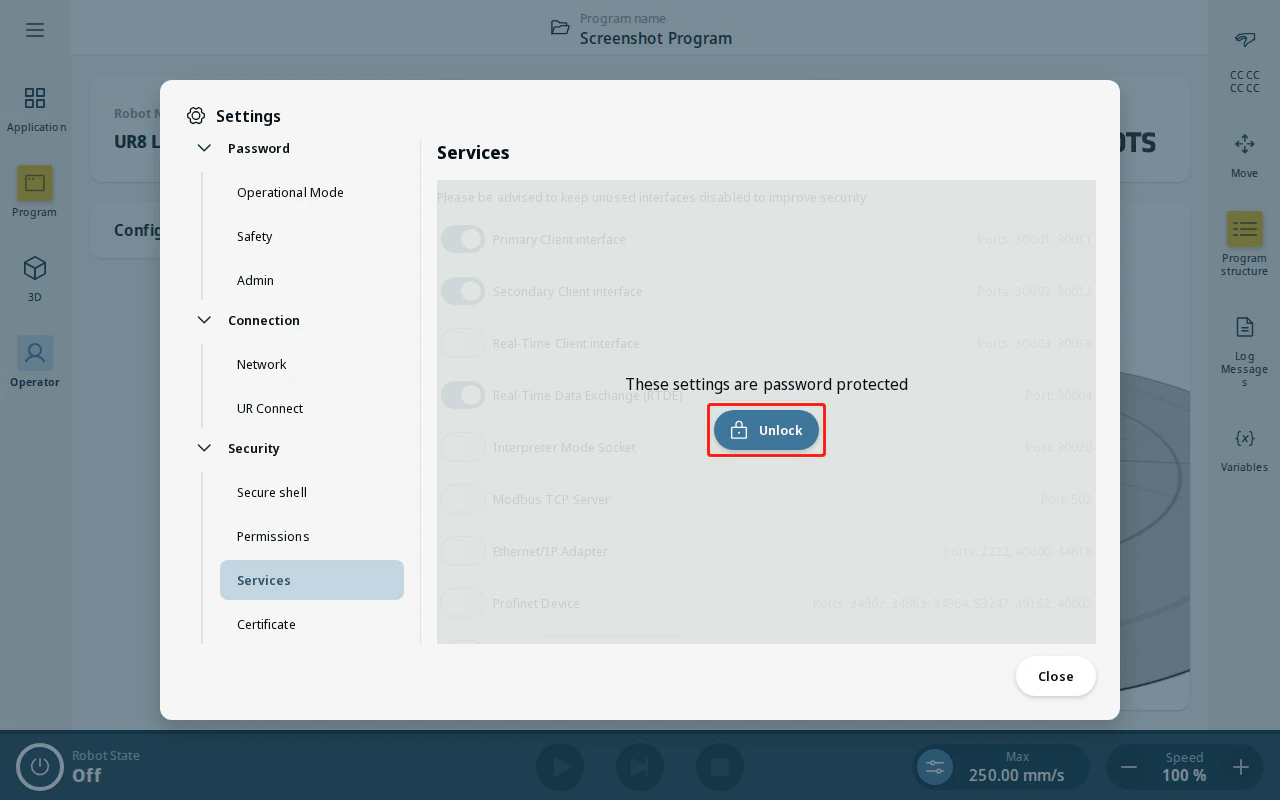
Task: Select the highlighted Services settings item
Action: (x=312, y=580)
